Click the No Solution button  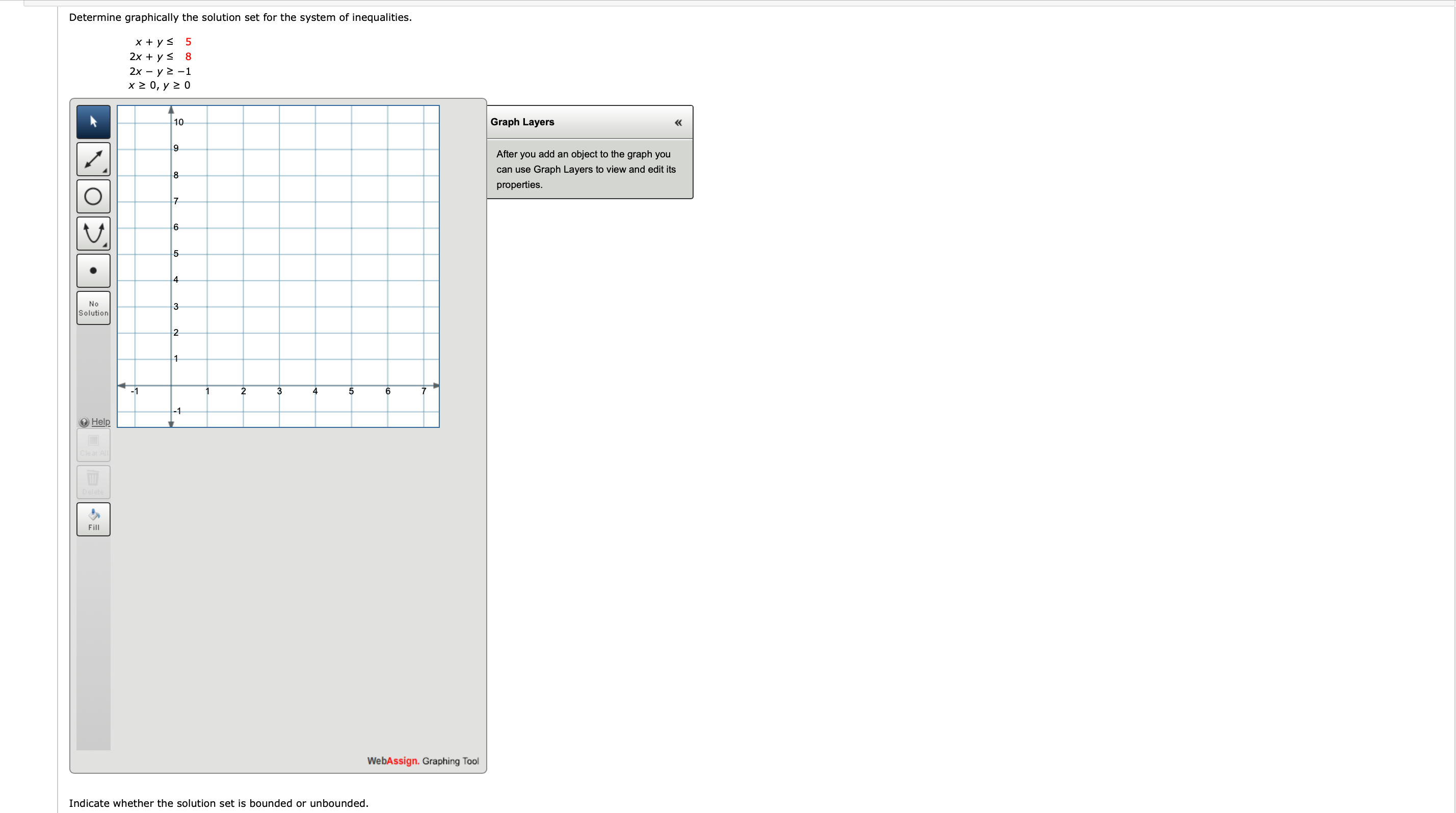click(x=93, y=308)
